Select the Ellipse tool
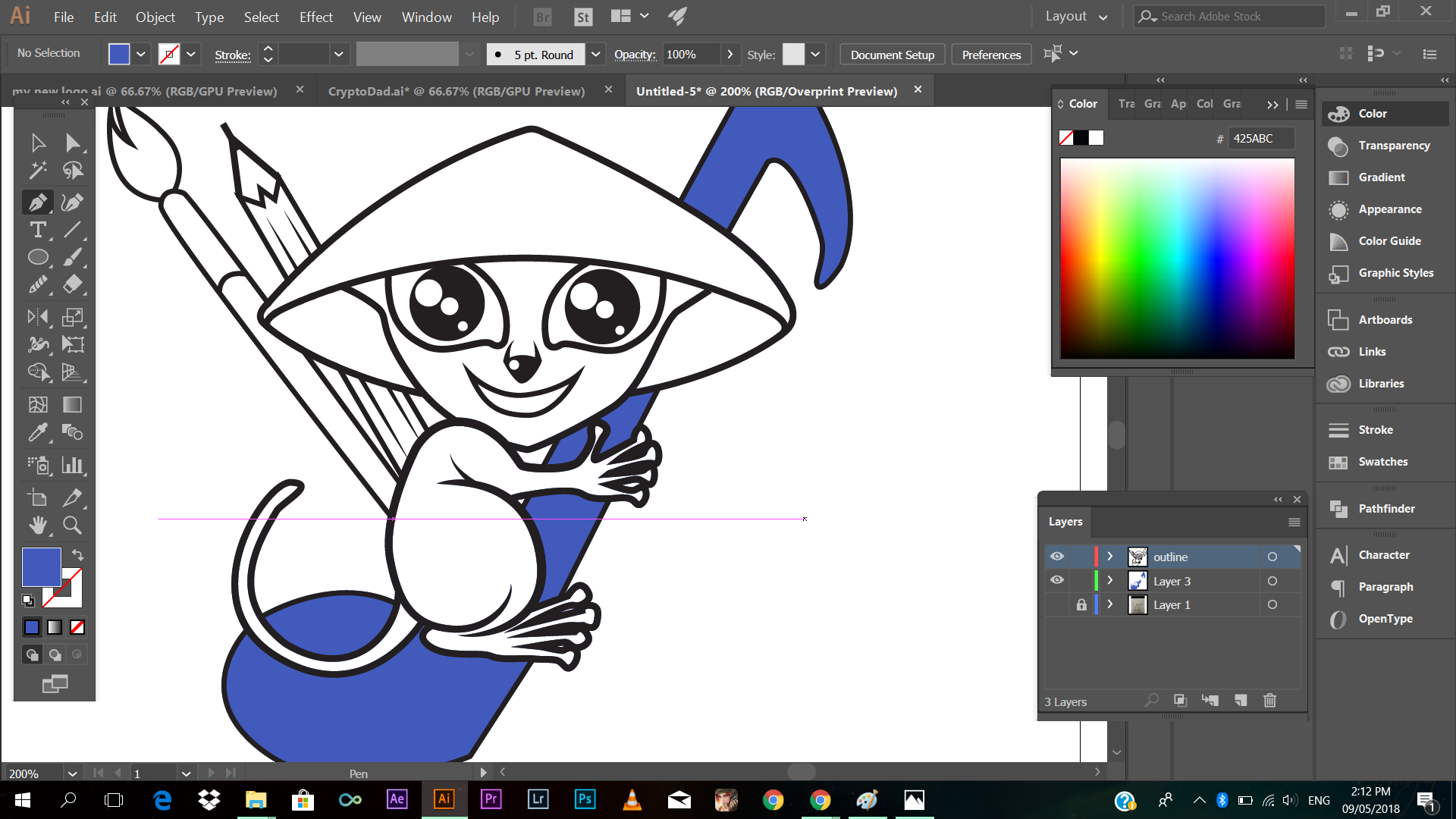 tap(38, 257)
